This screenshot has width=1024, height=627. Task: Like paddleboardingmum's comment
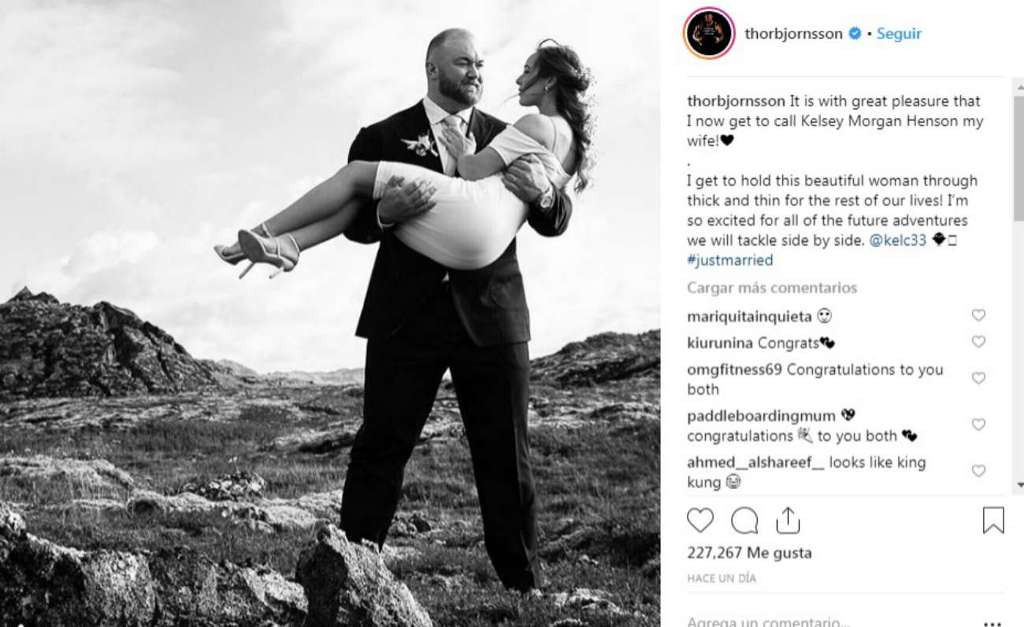(x=978, y=425)
